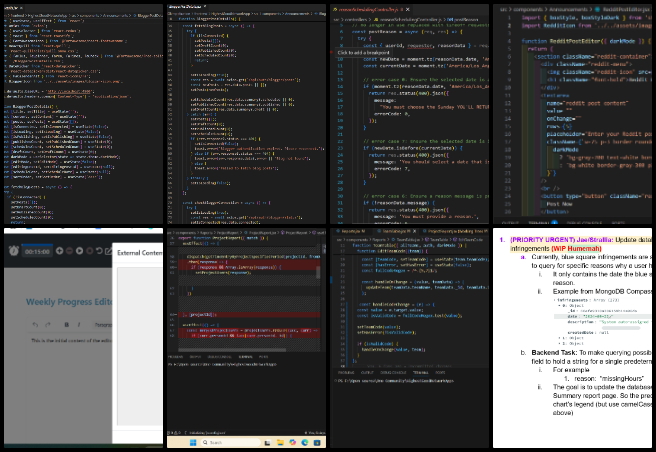This screenshot has height=452, width=656.
Task: Click the minus icon to subtract timer time
Action: click(69, 251)
